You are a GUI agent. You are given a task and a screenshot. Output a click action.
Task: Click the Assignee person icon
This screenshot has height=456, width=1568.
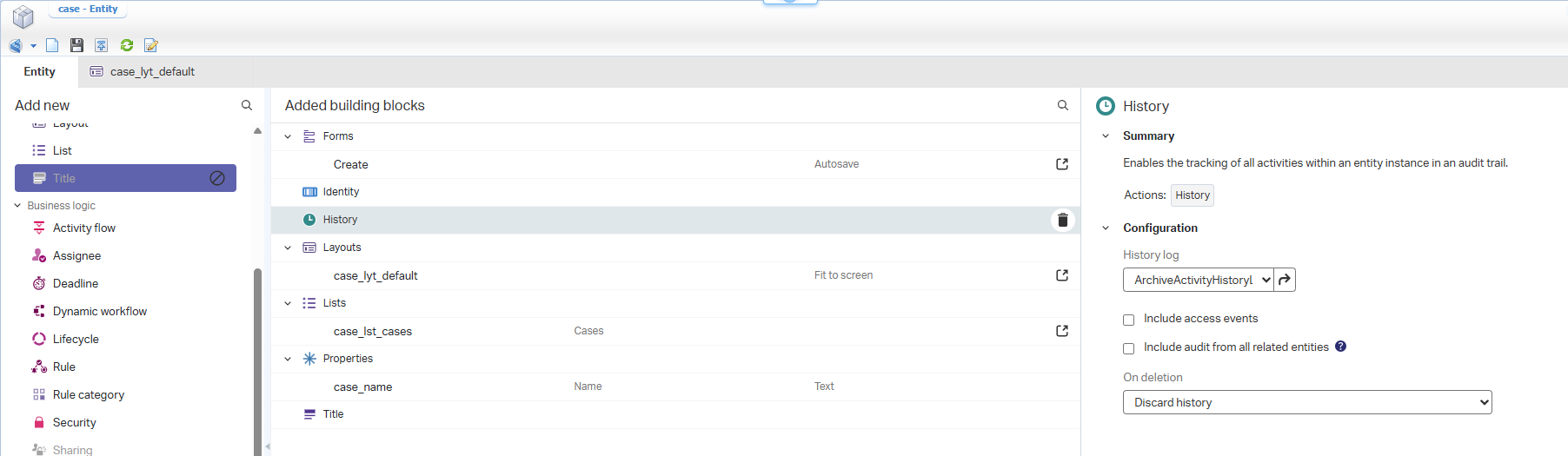click(x=39, y=255)
